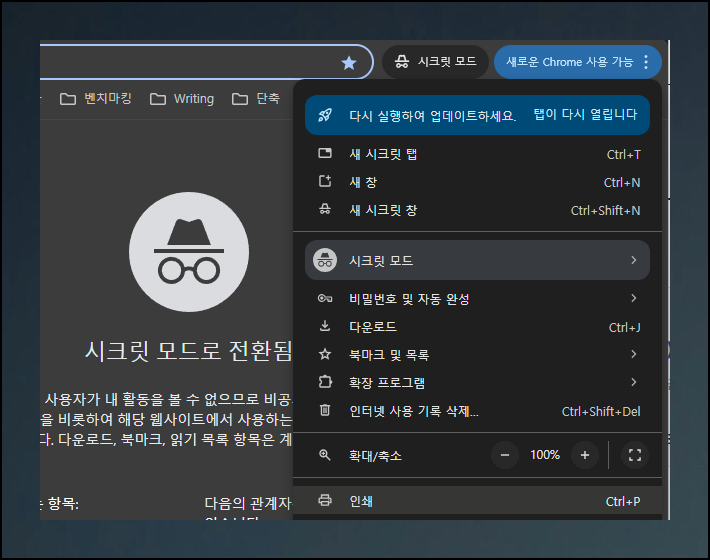Select 인터넷 사용 기록 삭제 menu item
This screenshot has width=710, height=560.
coord(477,411)
